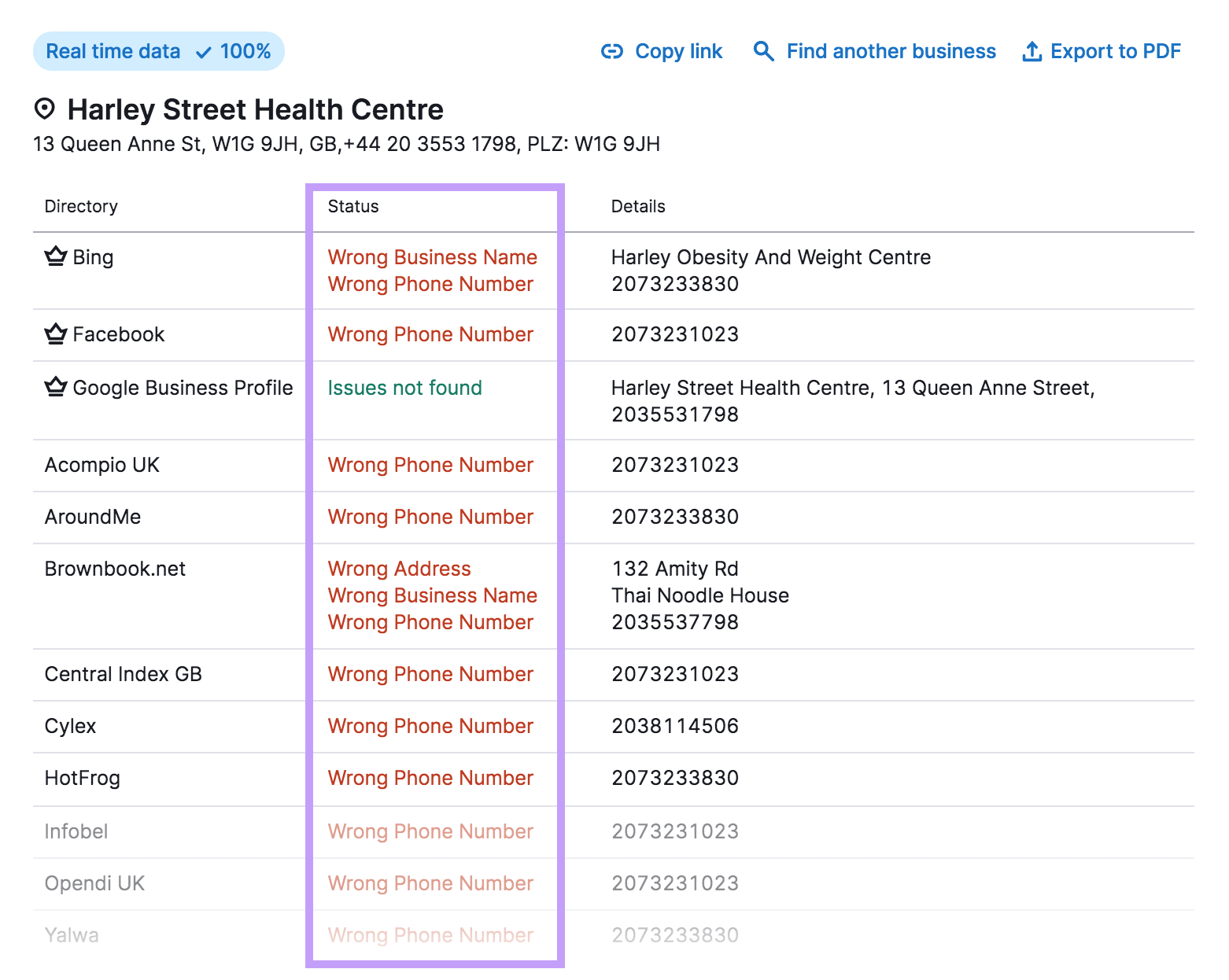Select the Harley Street Health Centre title
This screenshot has height=980, width=1229.
point(256,109)
